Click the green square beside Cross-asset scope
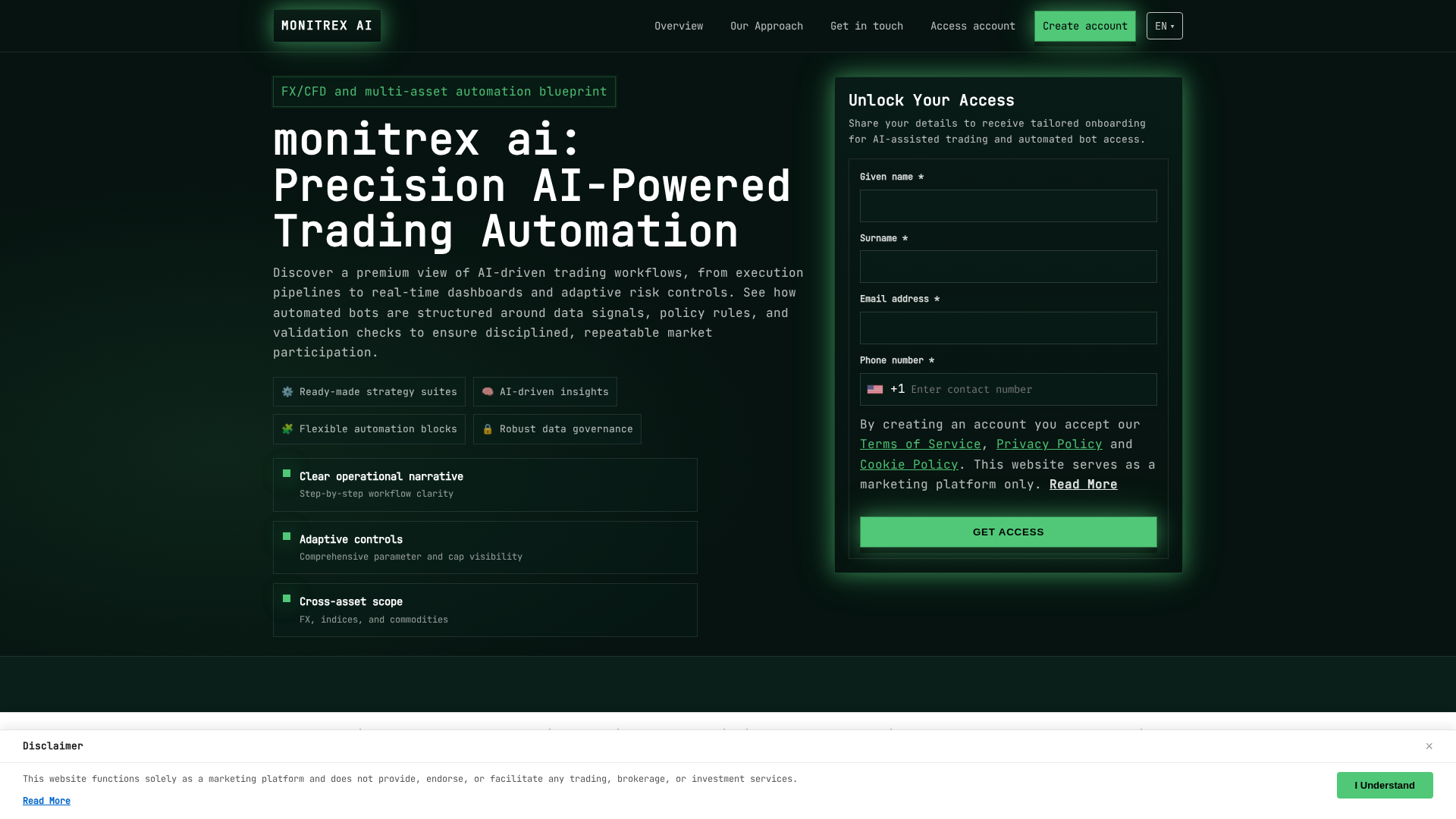Viewport: 1456px width, 819px height. [x=287, y=598]
